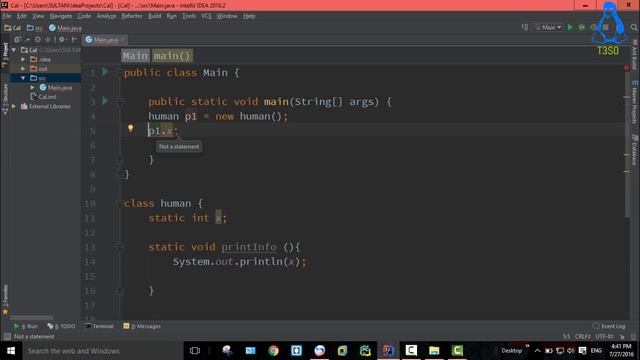The width and height of the screenshot is (640, 360).
Task: Click the Scroll from Source target icon
Action: pyautogui.click(x=38, y=40)
